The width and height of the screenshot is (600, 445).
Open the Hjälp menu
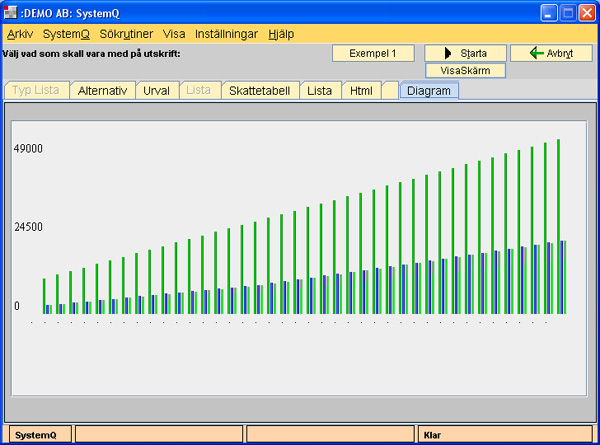click(281, 33)
